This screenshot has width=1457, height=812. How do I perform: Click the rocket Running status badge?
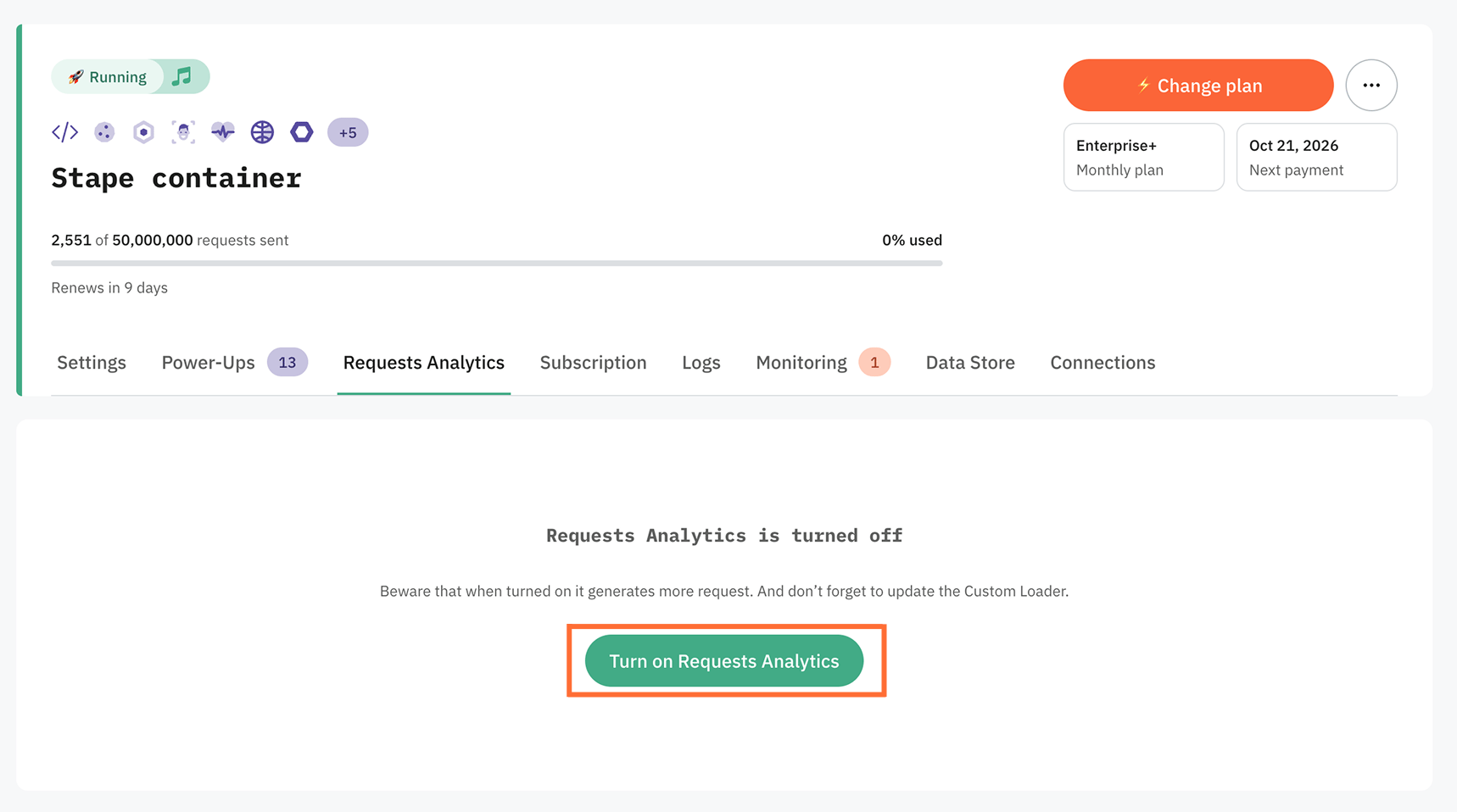point(107,76)
